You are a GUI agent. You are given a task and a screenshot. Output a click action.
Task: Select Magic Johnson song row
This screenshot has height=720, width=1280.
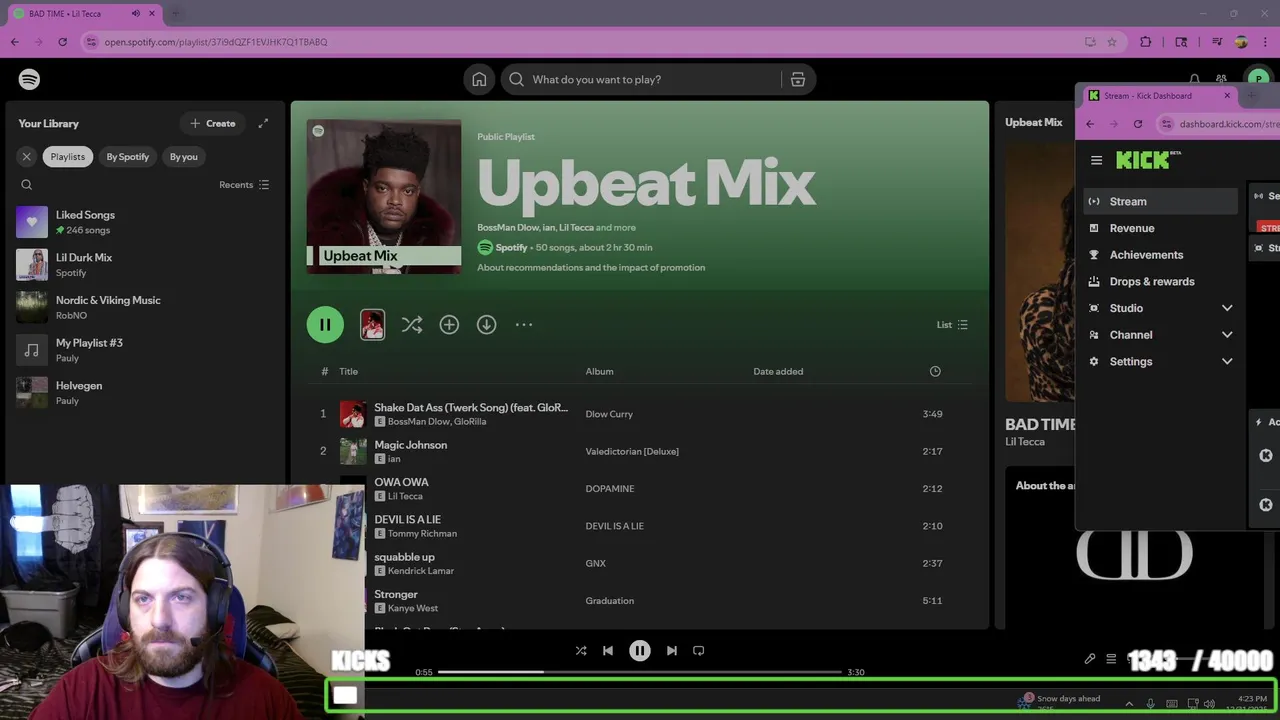[x=640, y=451]
